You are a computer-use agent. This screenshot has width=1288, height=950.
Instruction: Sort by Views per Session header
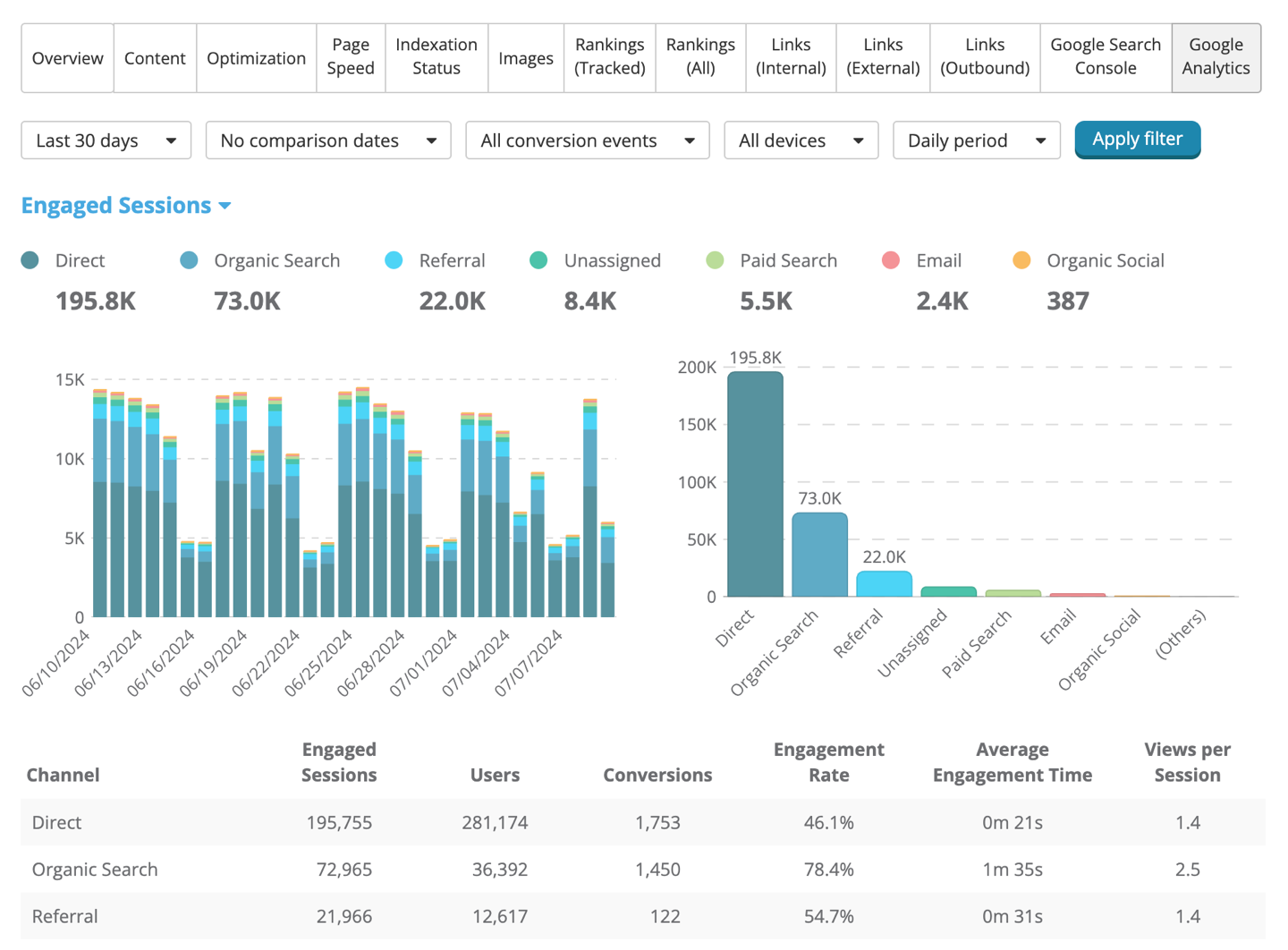[x=1188, y=762]
